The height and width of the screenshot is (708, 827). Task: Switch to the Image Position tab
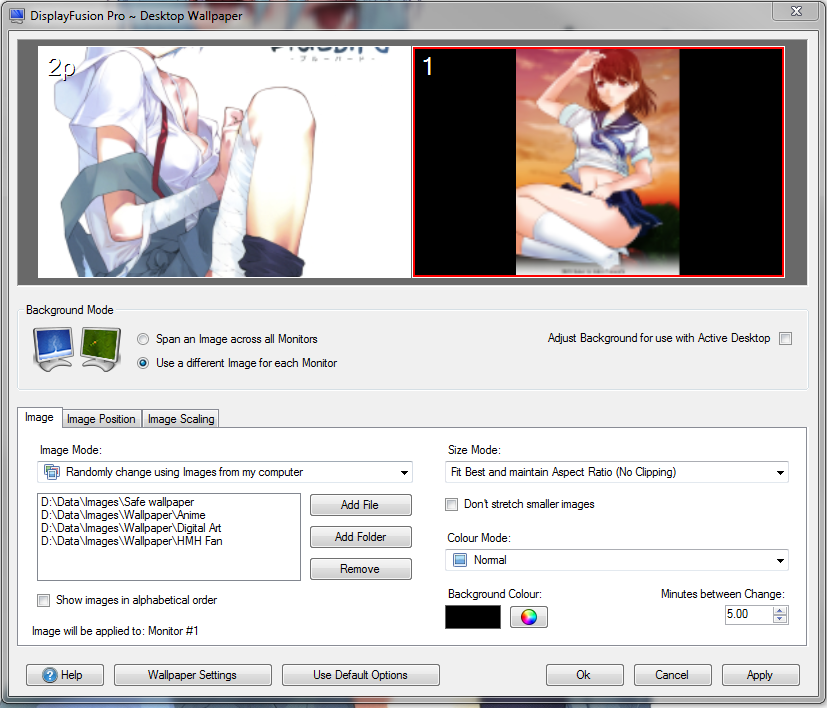point(101,419)
